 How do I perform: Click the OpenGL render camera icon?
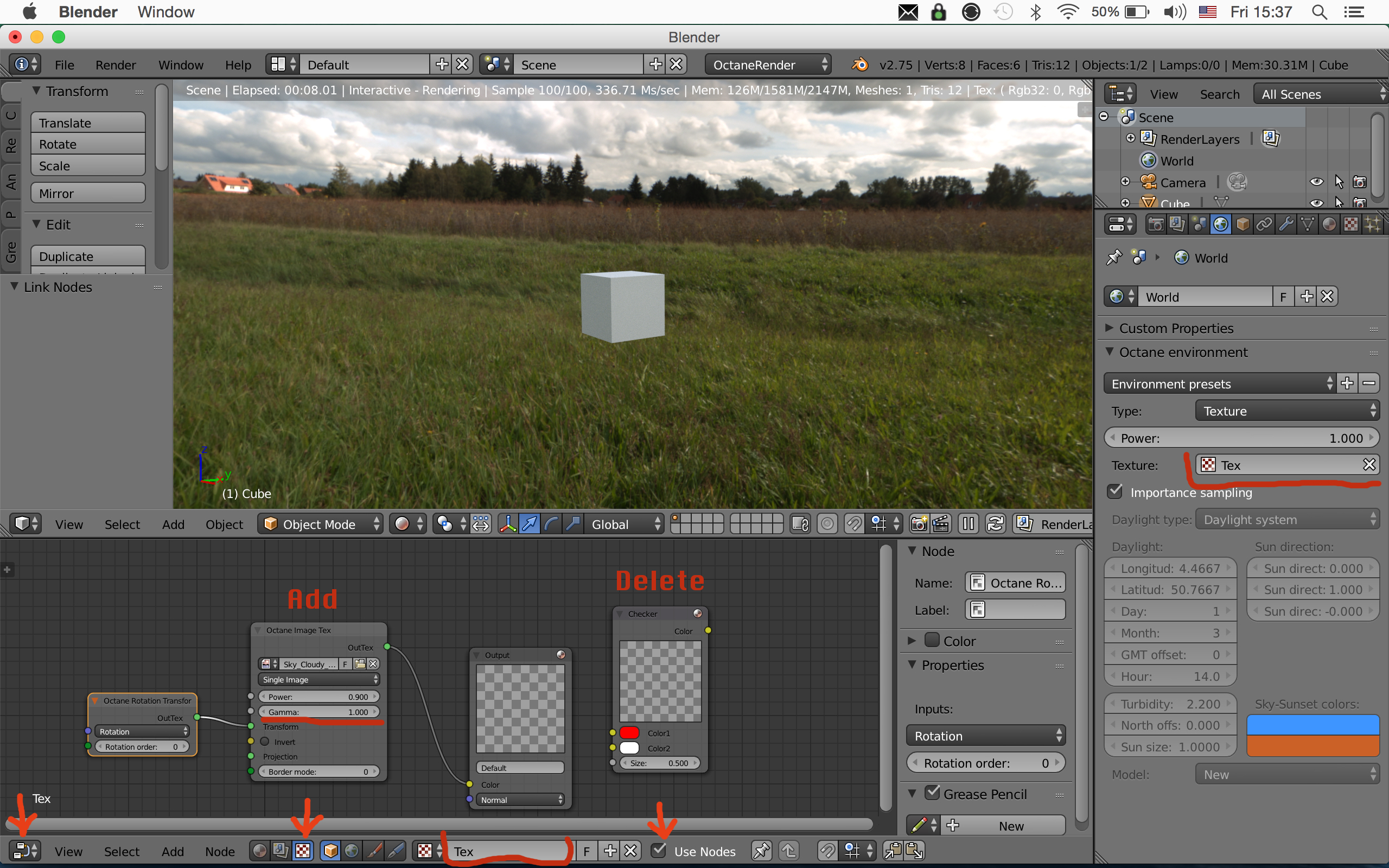(x=919, y=524)
